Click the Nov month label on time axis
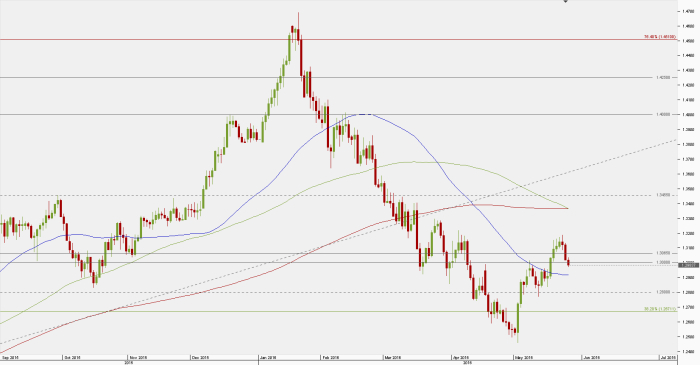 click(x=139, y=357)
